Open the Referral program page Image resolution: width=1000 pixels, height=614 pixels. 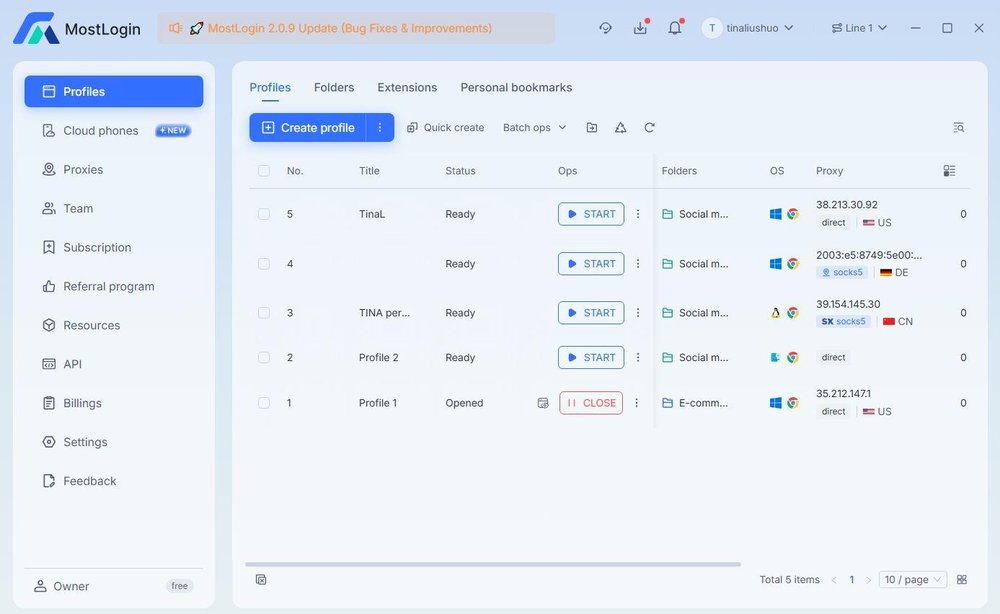(x=105, y=286)
